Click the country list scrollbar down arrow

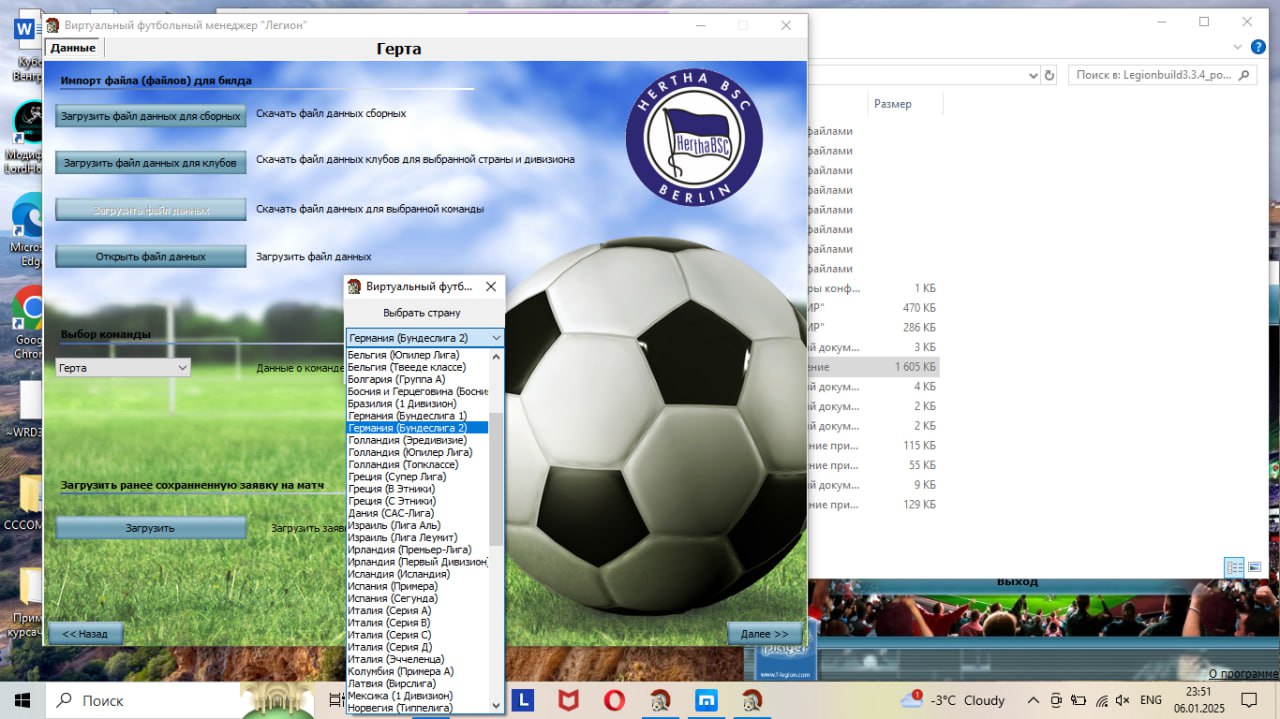[496, 705]
